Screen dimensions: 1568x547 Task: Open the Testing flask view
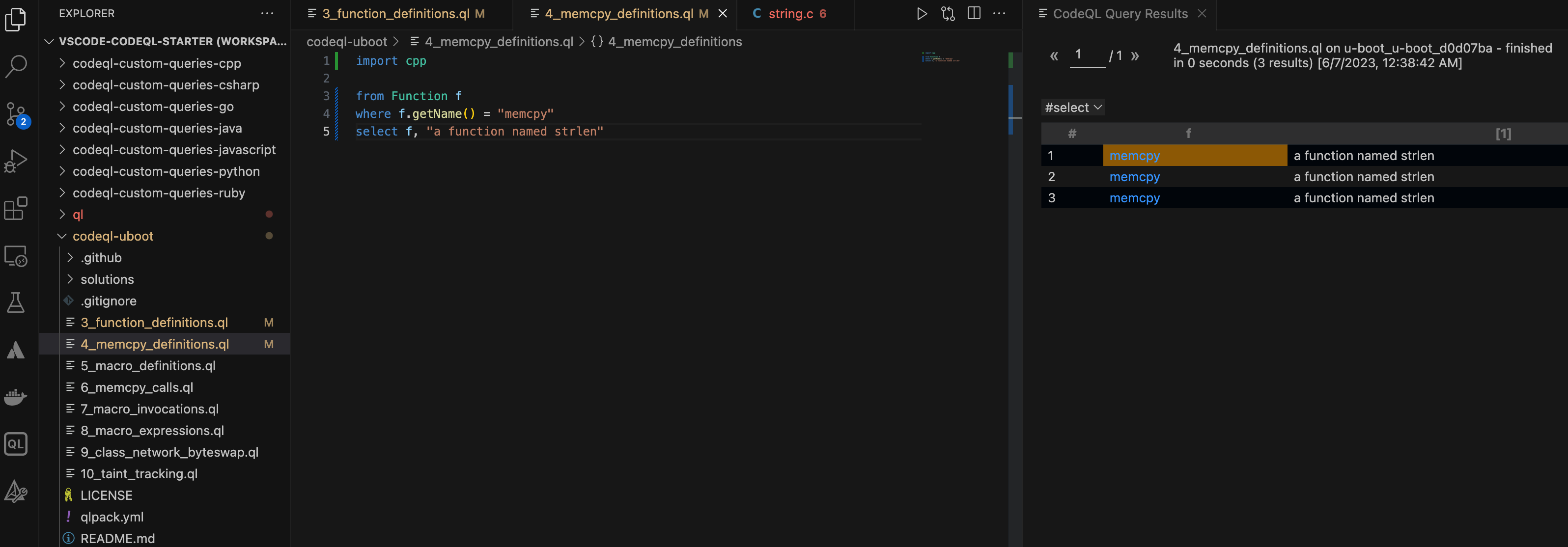[x=15, y=302]
